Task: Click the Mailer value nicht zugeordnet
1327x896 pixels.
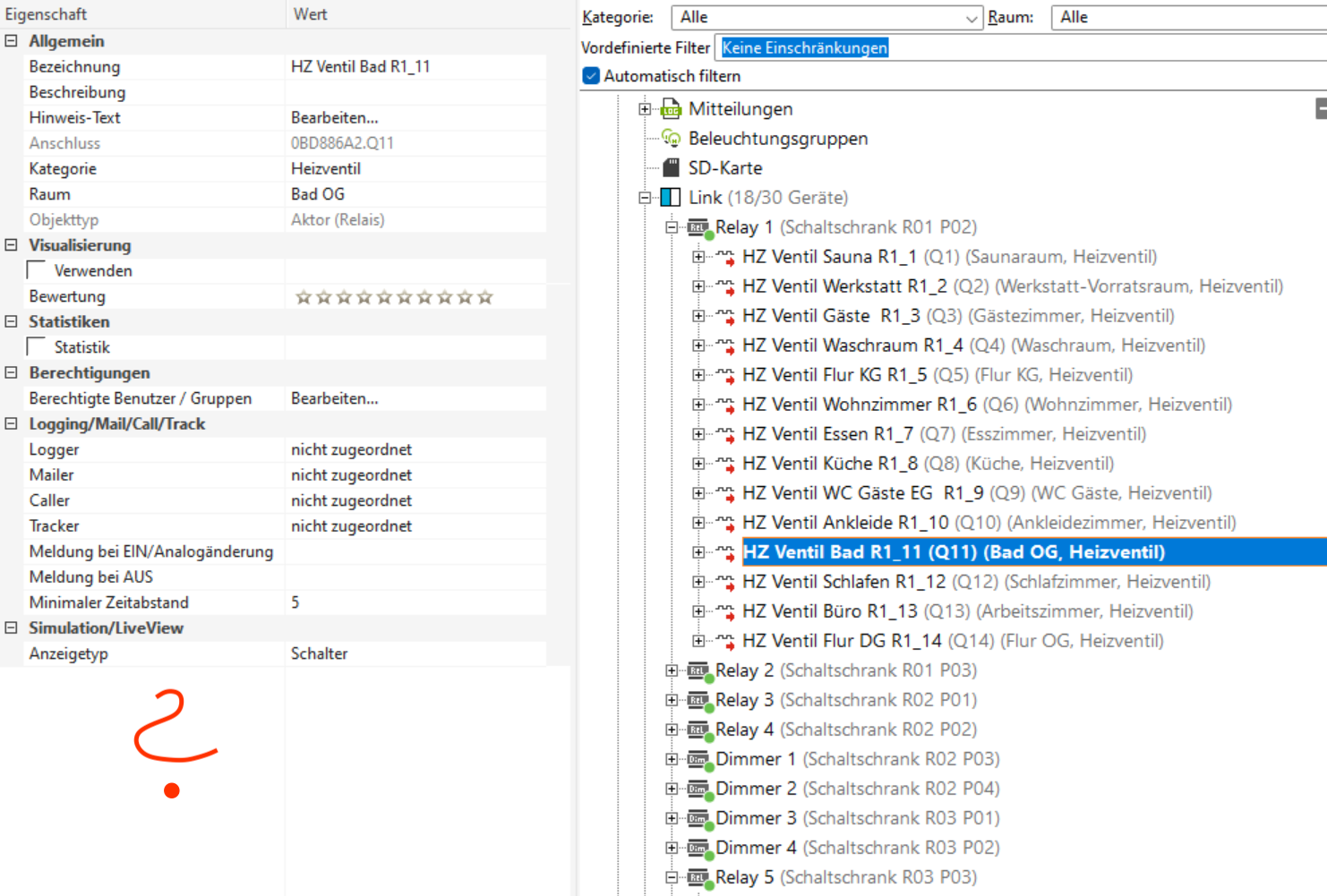Action: coord(352,475)
